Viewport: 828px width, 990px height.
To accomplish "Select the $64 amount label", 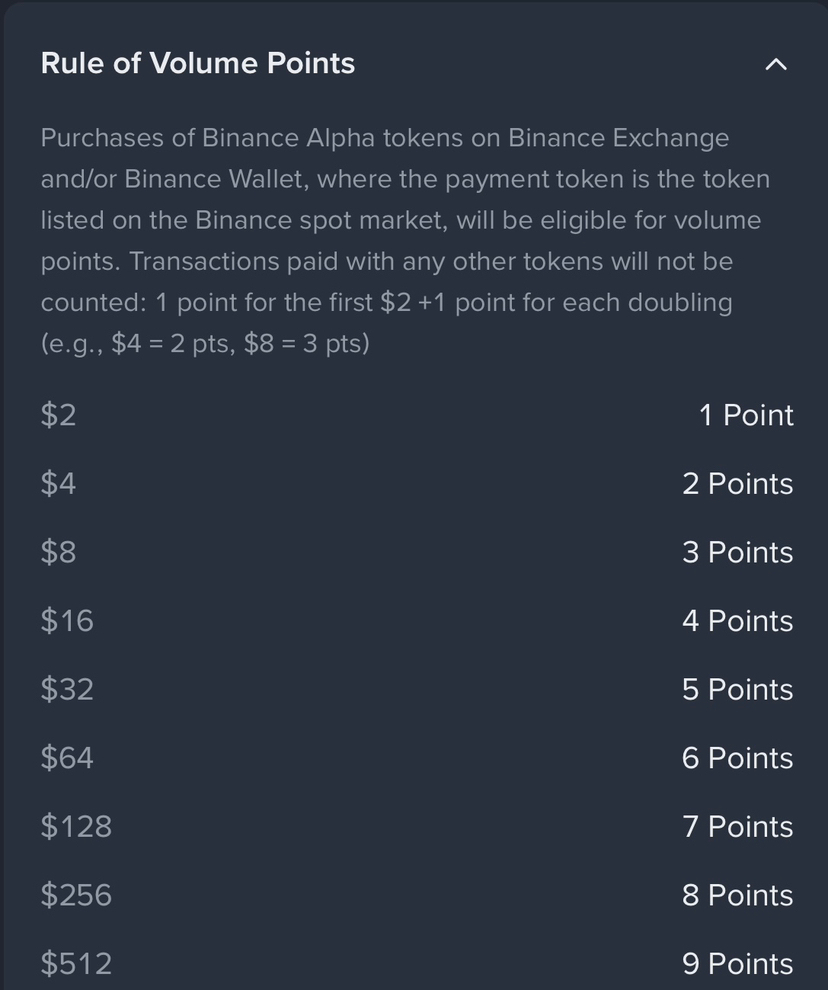I will (x=67, y=758).
